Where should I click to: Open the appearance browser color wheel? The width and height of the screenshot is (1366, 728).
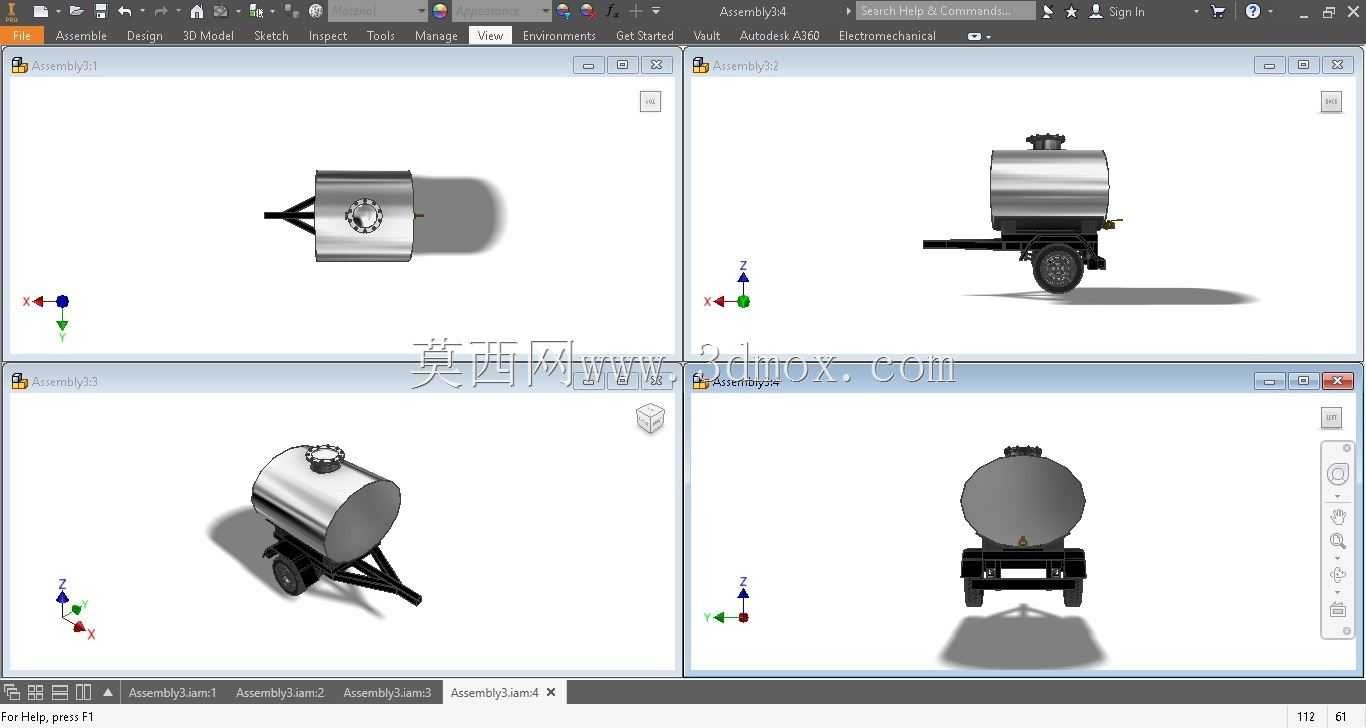440,11
